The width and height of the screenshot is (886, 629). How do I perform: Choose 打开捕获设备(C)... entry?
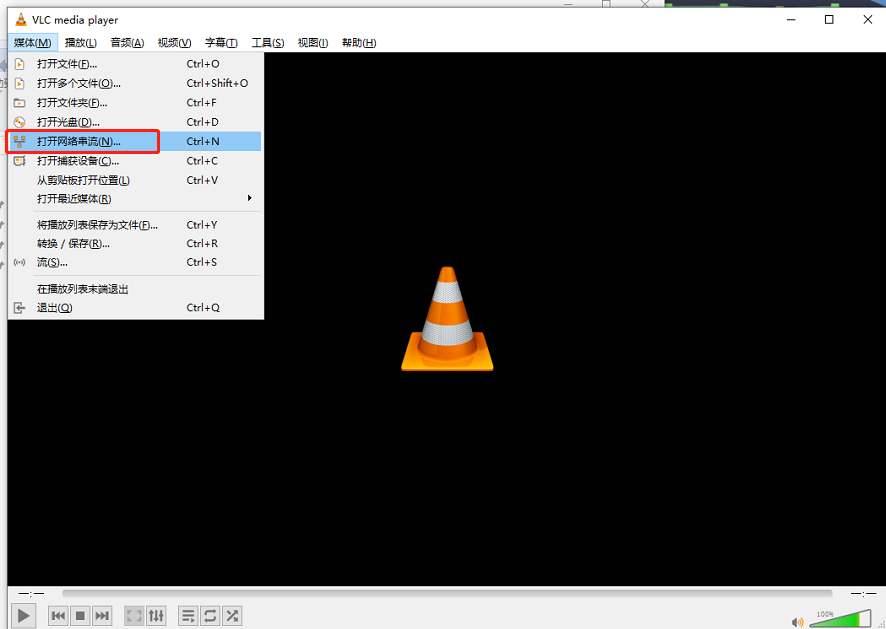[136, 160]
